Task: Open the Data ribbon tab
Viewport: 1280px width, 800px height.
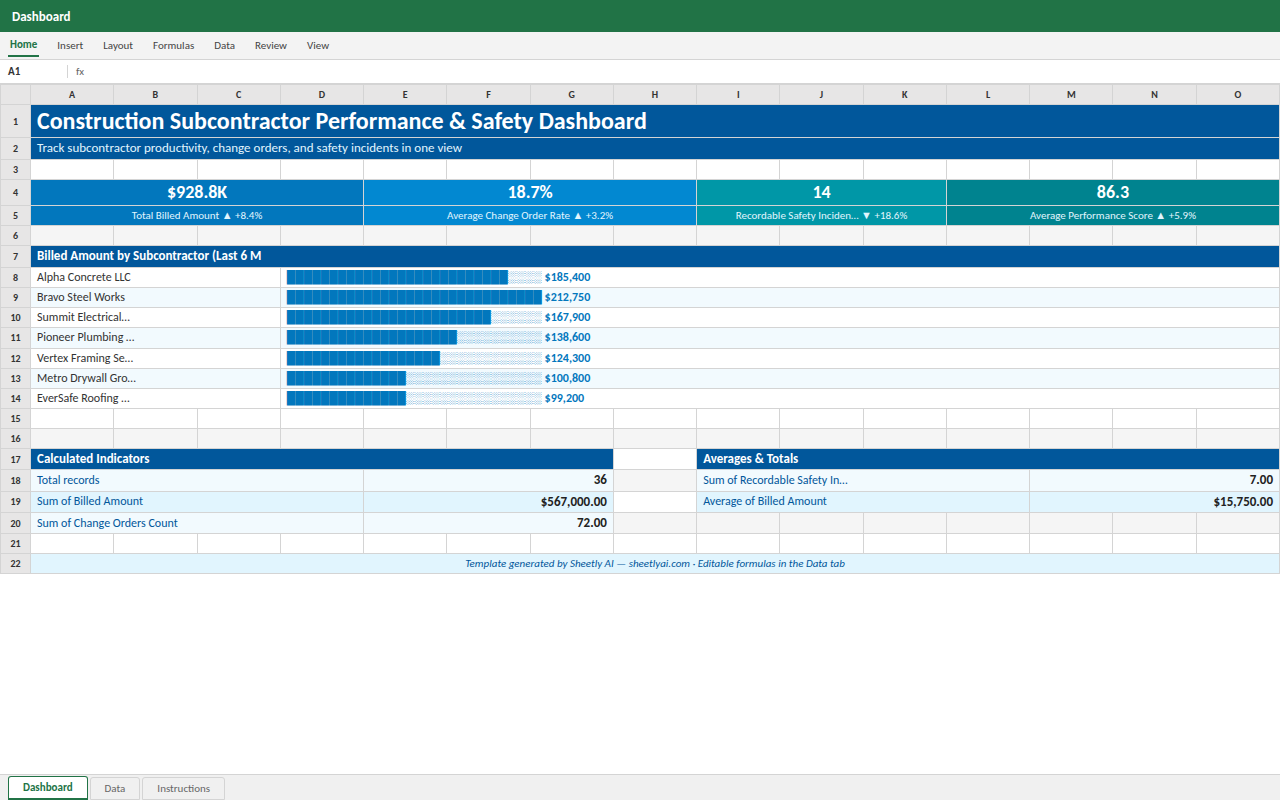Action: [x=224, y=46]
